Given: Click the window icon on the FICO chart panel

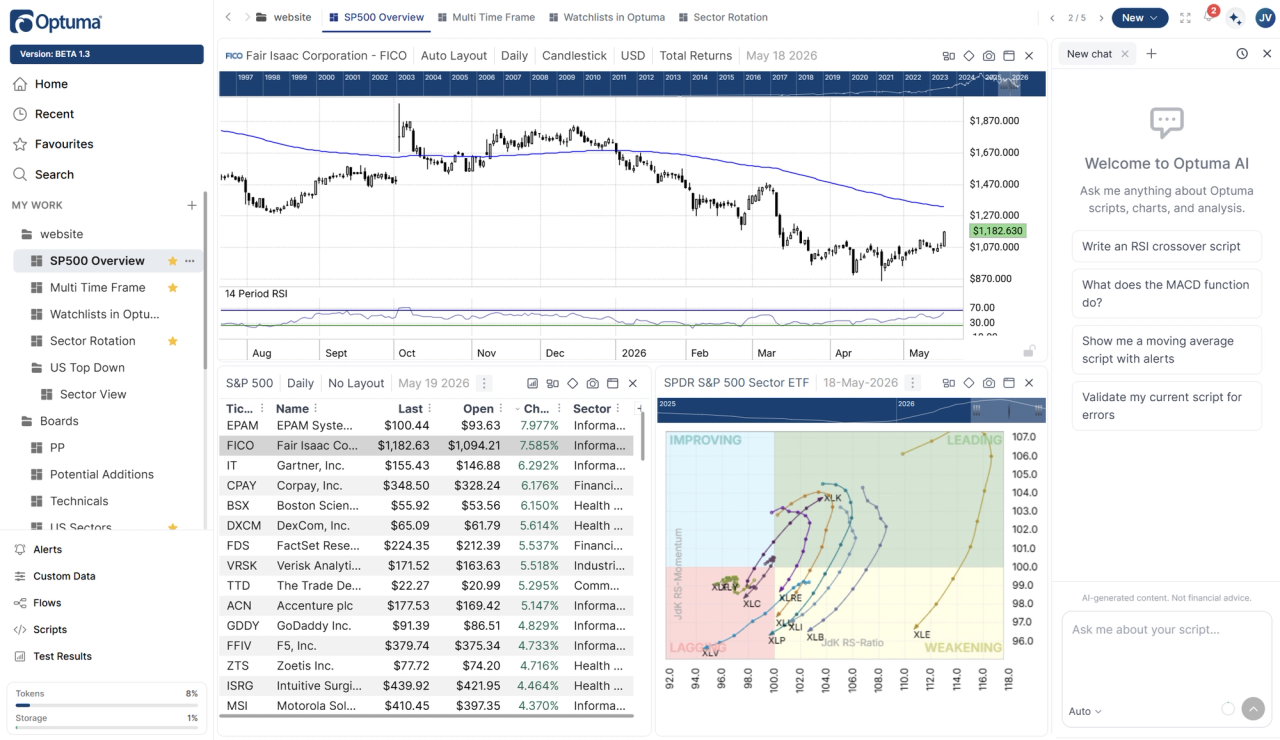Looking at the screenshot, I should [x=1009, y=56].
